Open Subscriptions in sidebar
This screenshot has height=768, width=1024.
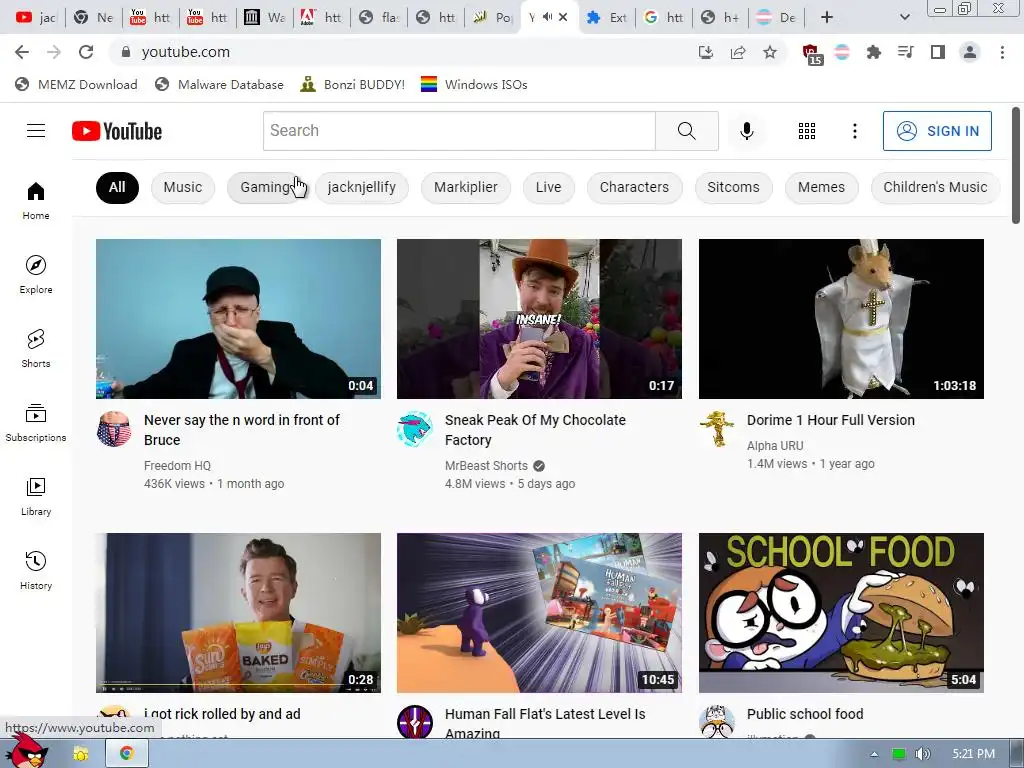[x=36, y=423]
